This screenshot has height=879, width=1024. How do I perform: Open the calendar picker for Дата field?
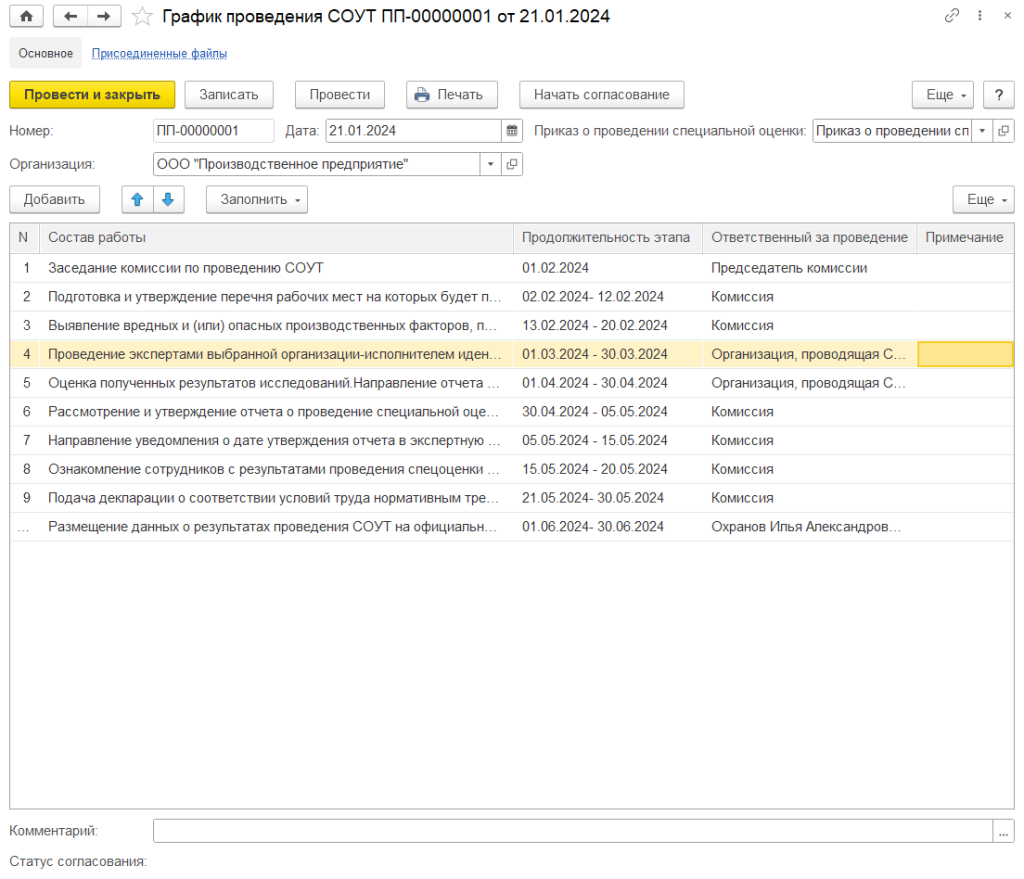(512, 131)
